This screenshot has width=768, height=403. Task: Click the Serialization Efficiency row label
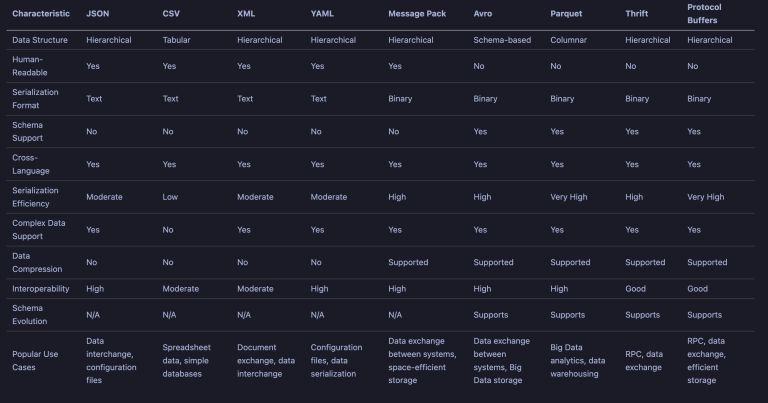[35, 197]
